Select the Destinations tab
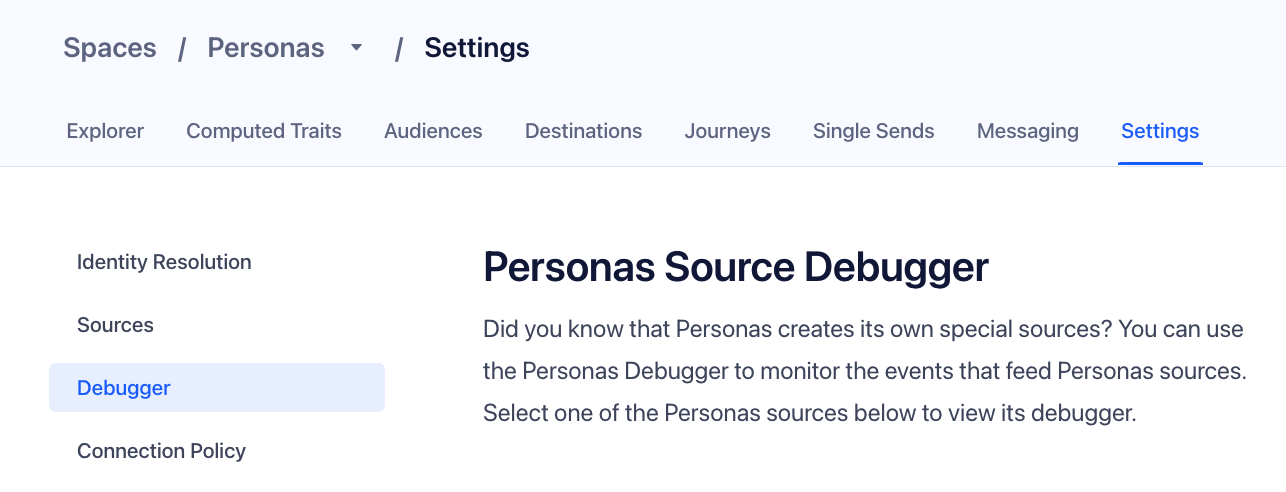Screen dimensions: 1286x492 point(583,131)
